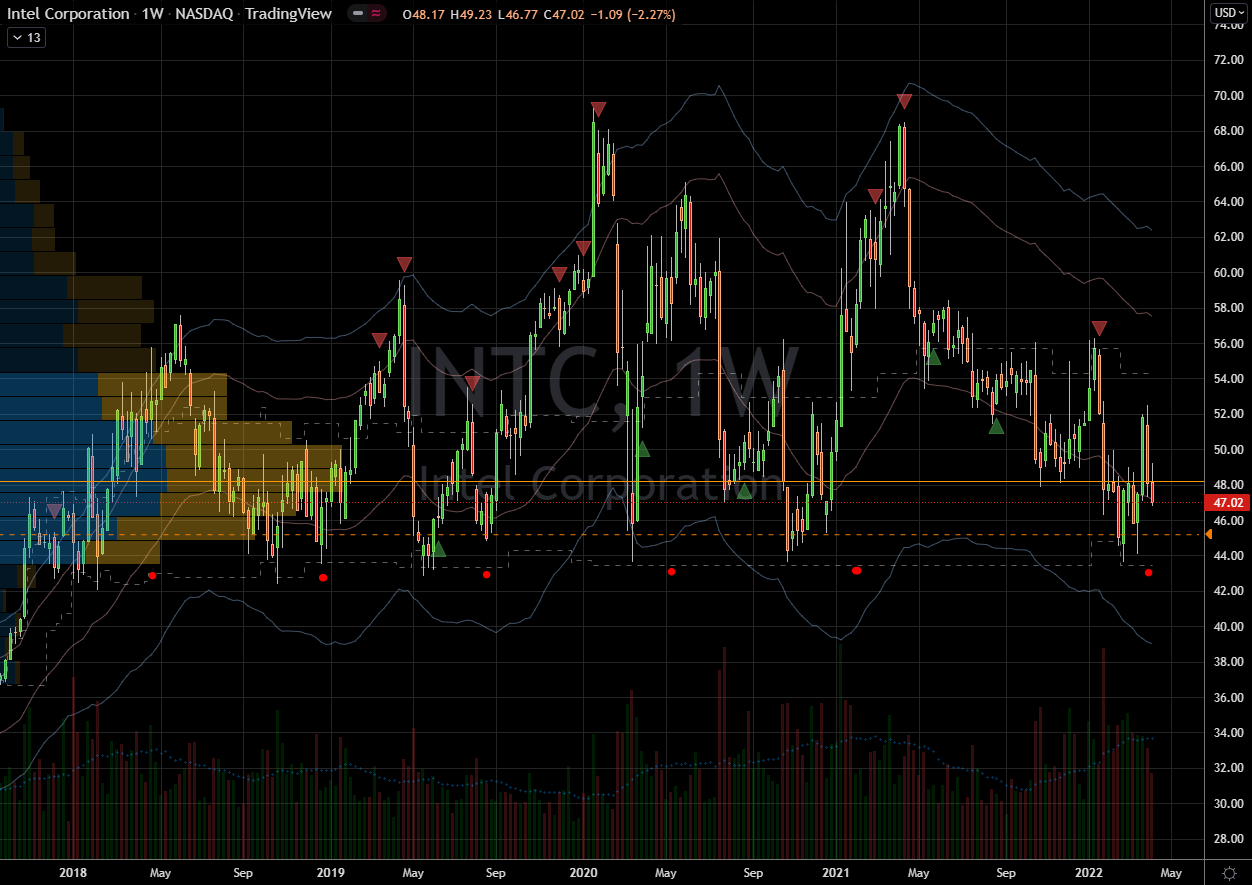Click the Intel Corporation symbol title
The image size is (1252, 885).
(x=68, y=14)
